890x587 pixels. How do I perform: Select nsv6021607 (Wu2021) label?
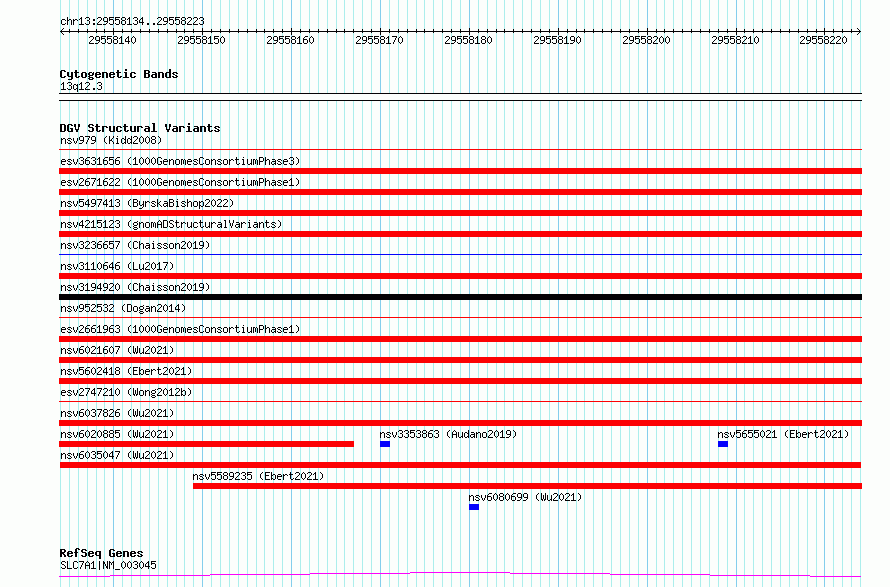[117, 350]
